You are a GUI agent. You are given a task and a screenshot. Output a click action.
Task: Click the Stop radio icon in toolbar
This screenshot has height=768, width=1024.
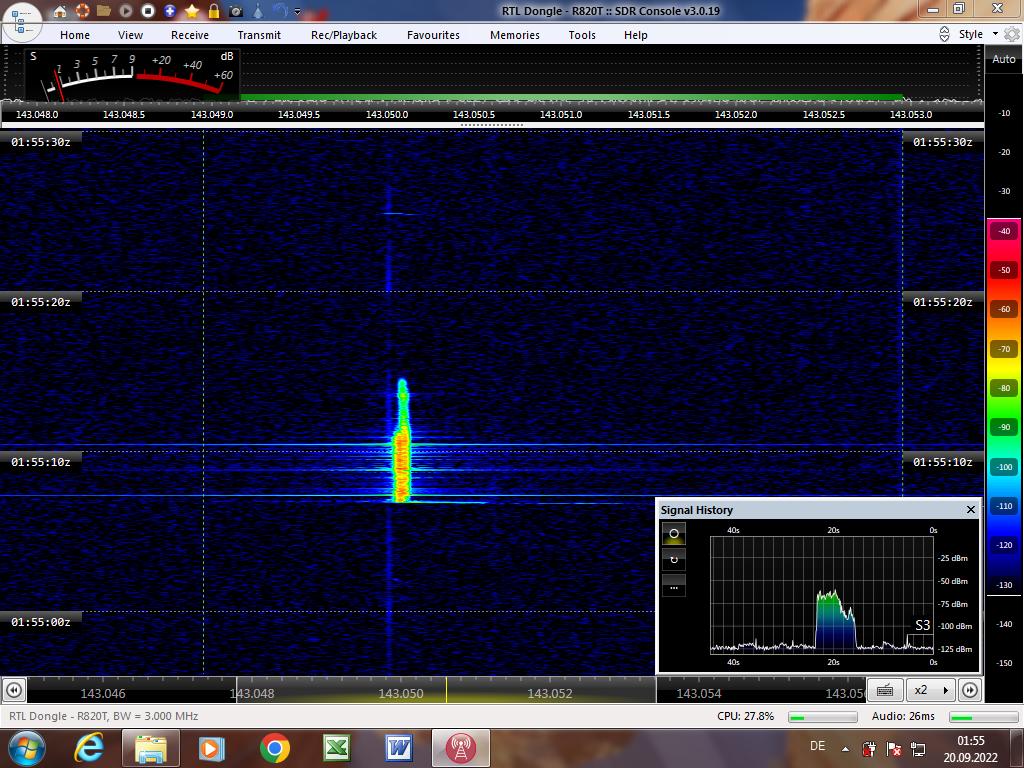point(148,11)
